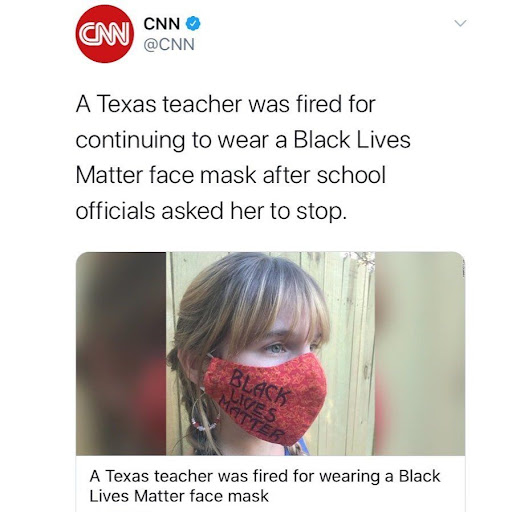
Task: Open the CNN display name profile link
Action: [162, 24]
